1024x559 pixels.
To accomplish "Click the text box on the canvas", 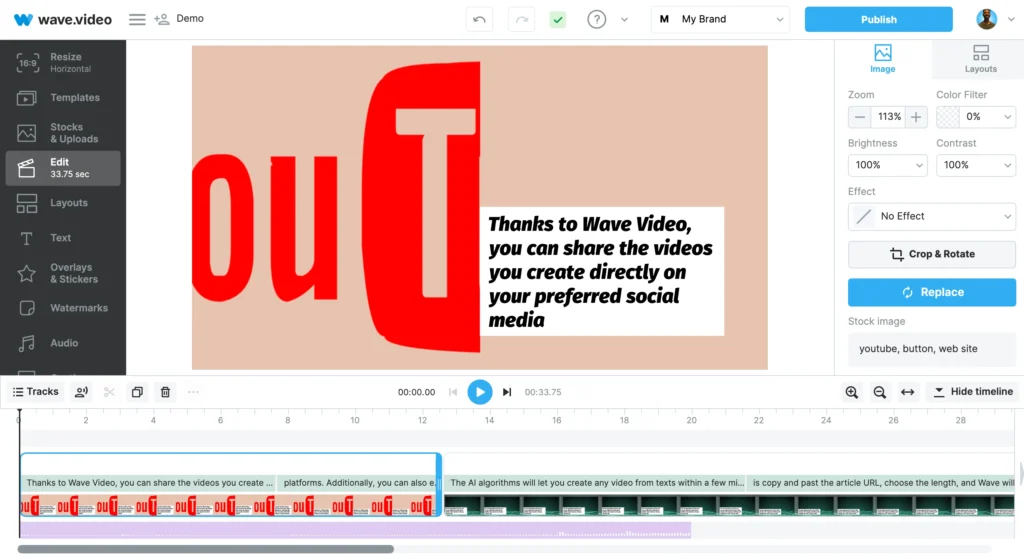I will point(601,272).
